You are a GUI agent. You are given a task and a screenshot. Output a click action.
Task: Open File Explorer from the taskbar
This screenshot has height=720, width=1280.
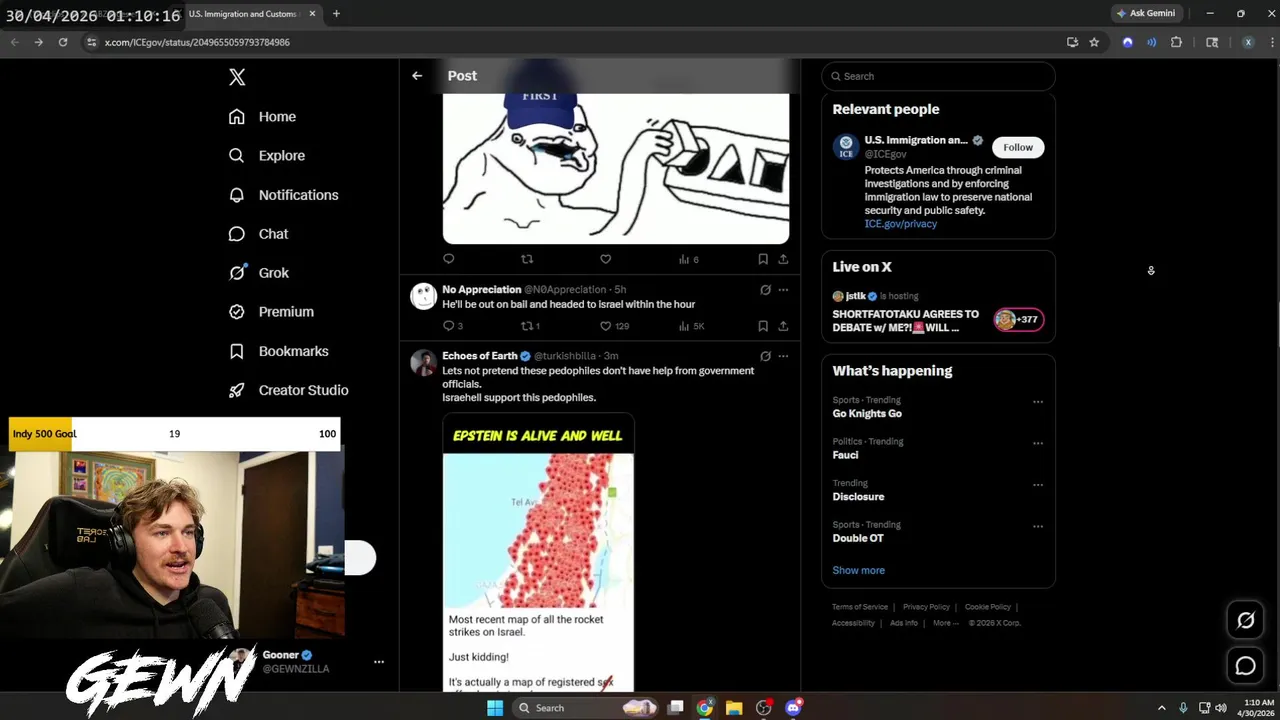point(734,708)
